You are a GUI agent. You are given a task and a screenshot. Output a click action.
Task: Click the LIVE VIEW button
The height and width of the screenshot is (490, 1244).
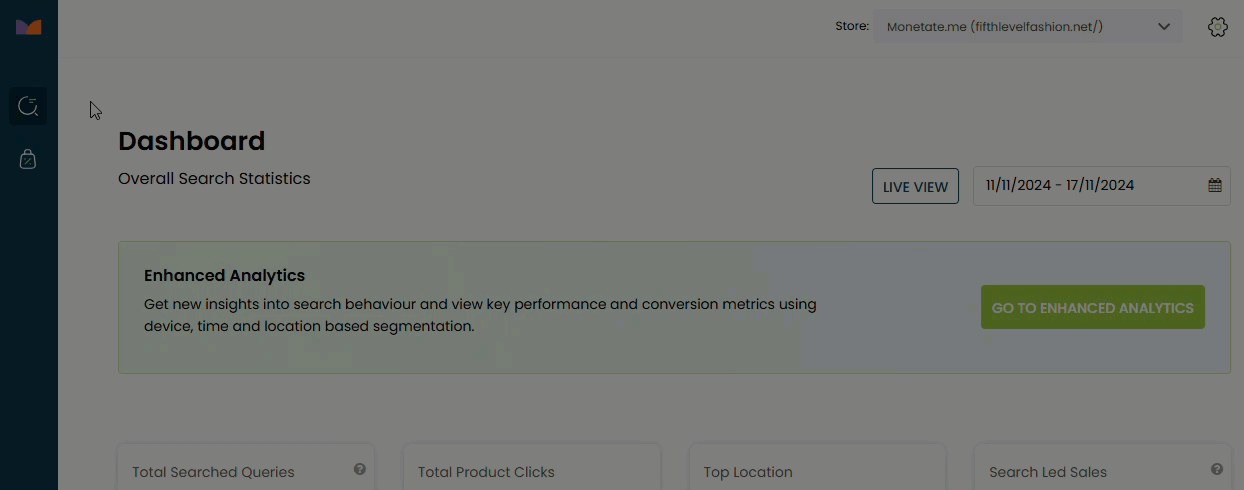916,187
